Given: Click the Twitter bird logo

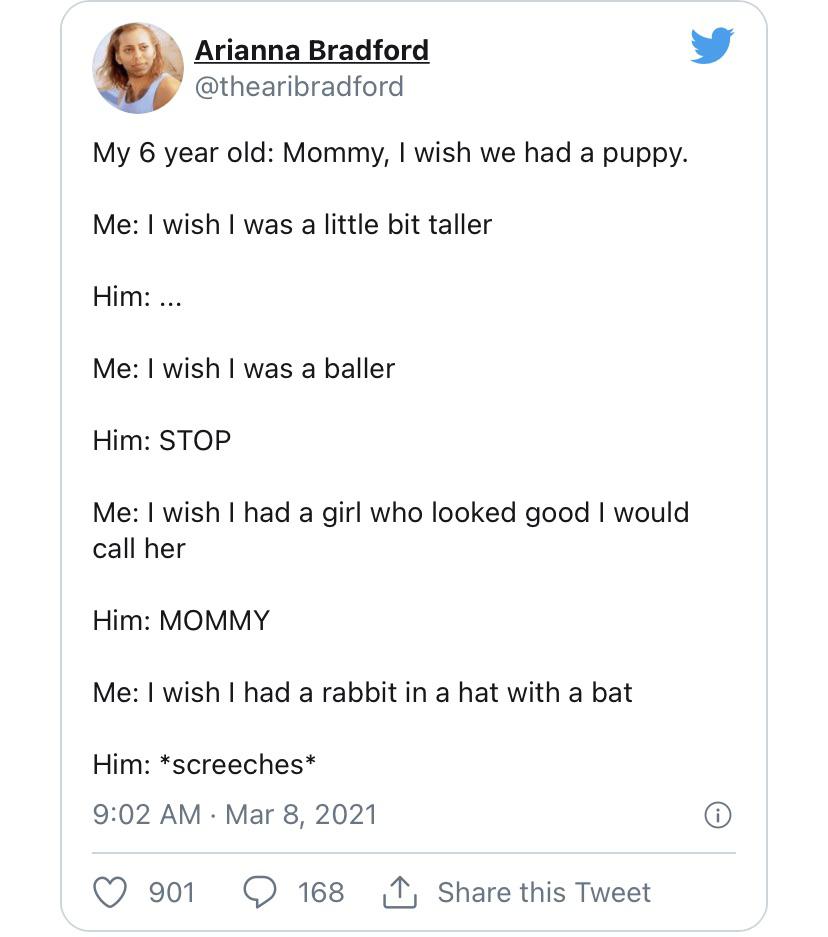Looking at the screenshot, I should click(712, 46).
